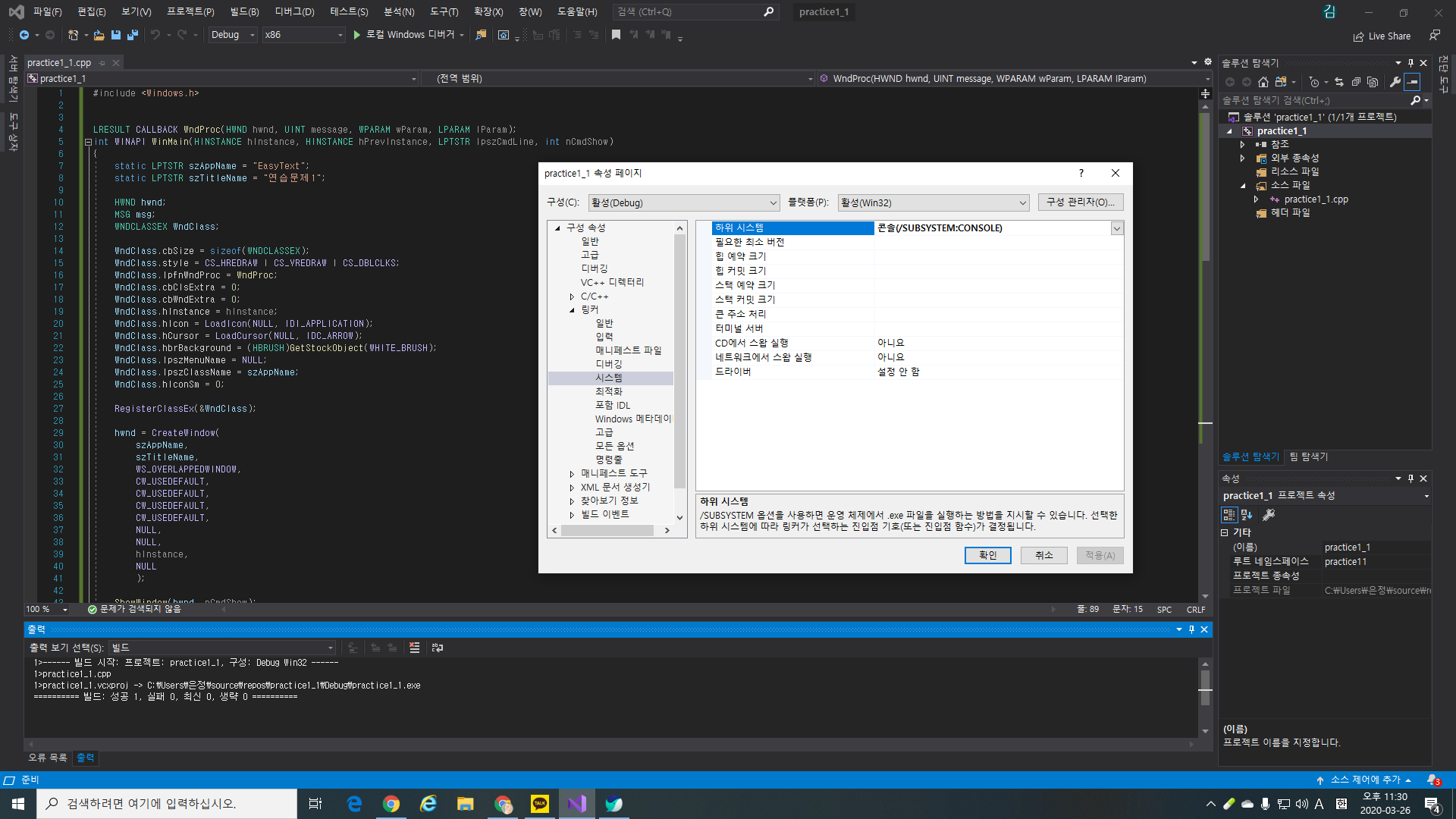Screen dimensions: 1456x819
Task: Click the 구성 관리자(O)... button
Action: (1080, 202)
